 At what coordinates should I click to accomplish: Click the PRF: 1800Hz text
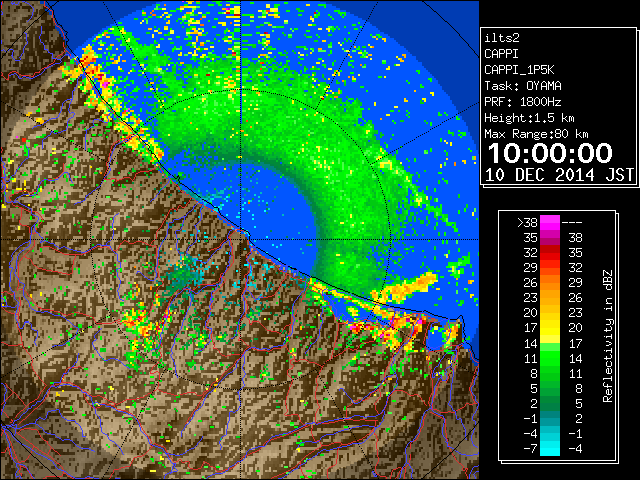(x=523, y=102)
